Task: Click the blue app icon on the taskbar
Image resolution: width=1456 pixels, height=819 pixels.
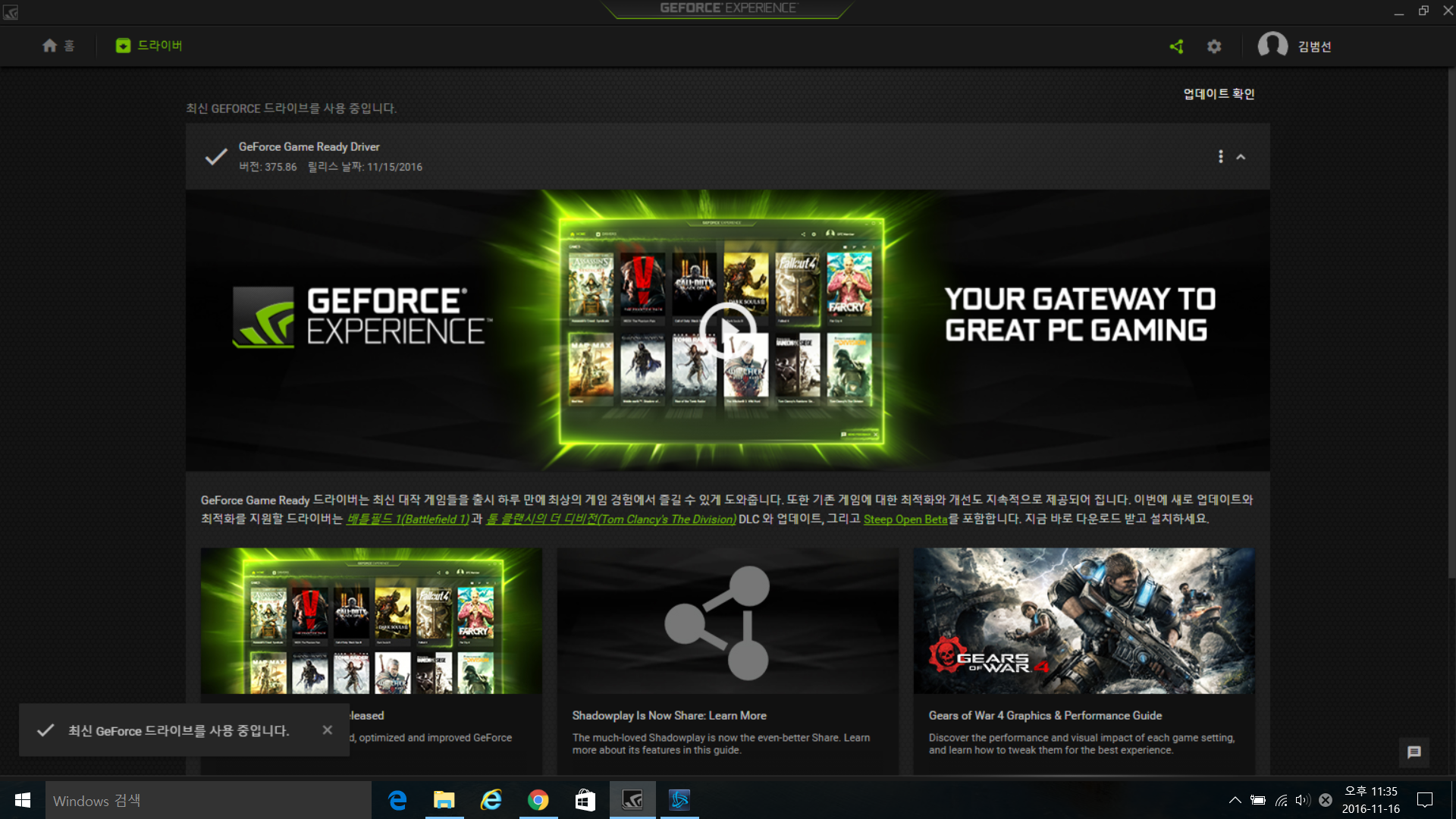Action: click(x=679, y=800)
